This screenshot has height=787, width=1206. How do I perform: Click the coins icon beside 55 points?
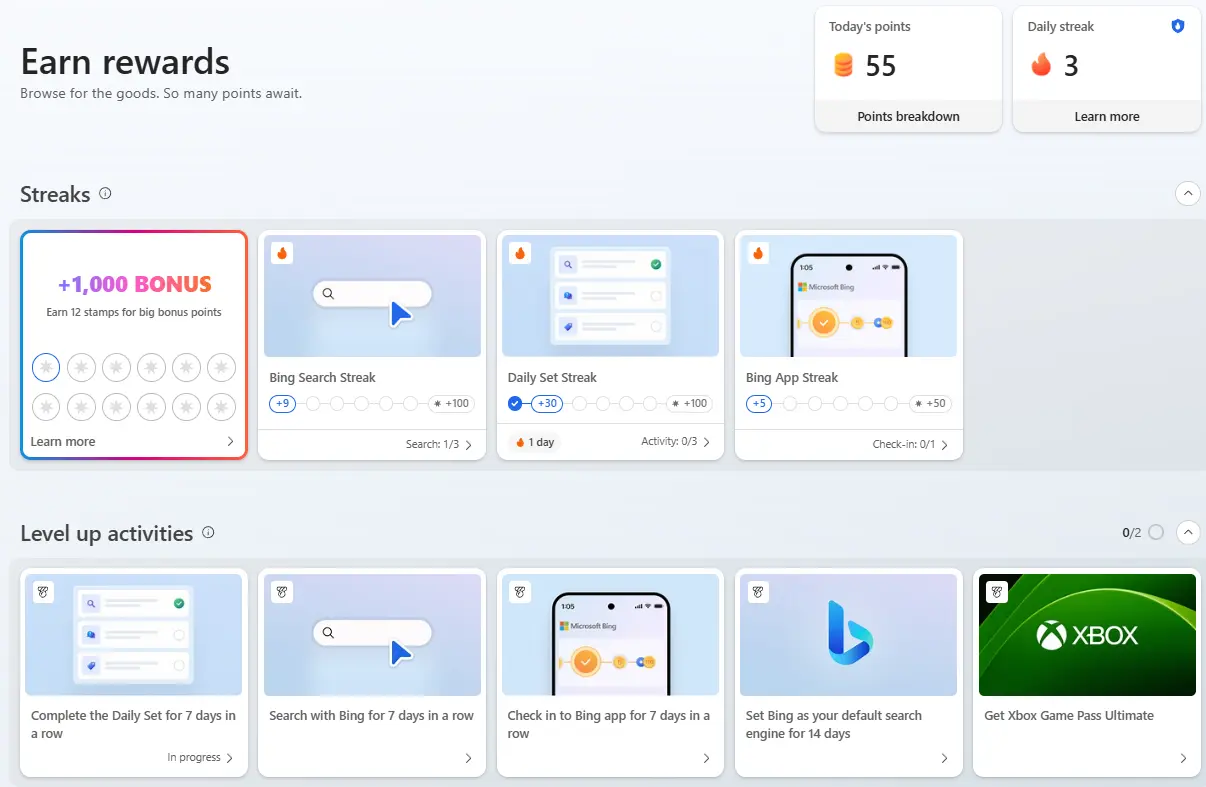[843, 66]
